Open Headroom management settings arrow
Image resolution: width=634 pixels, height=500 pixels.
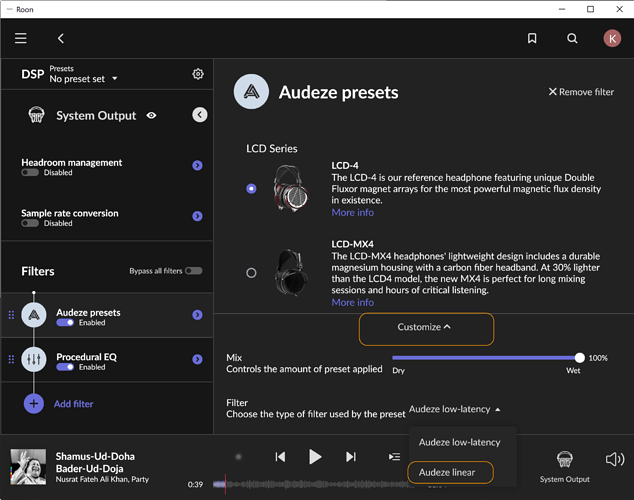point(197,165)
